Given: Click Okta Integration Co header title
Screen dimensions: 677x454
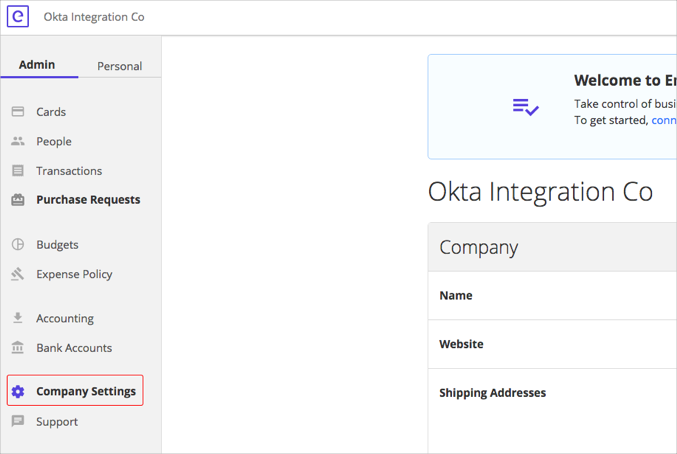Looking at the screenshot, I should coord(94,17).
